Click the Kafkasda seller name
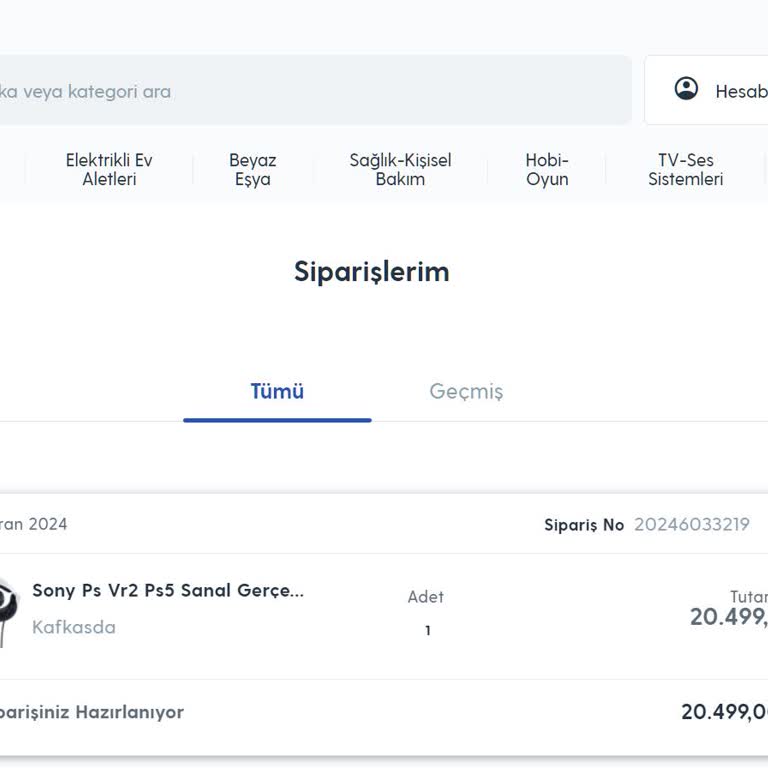The height and width of the screenshot is (768, 768). pos(74,627)
